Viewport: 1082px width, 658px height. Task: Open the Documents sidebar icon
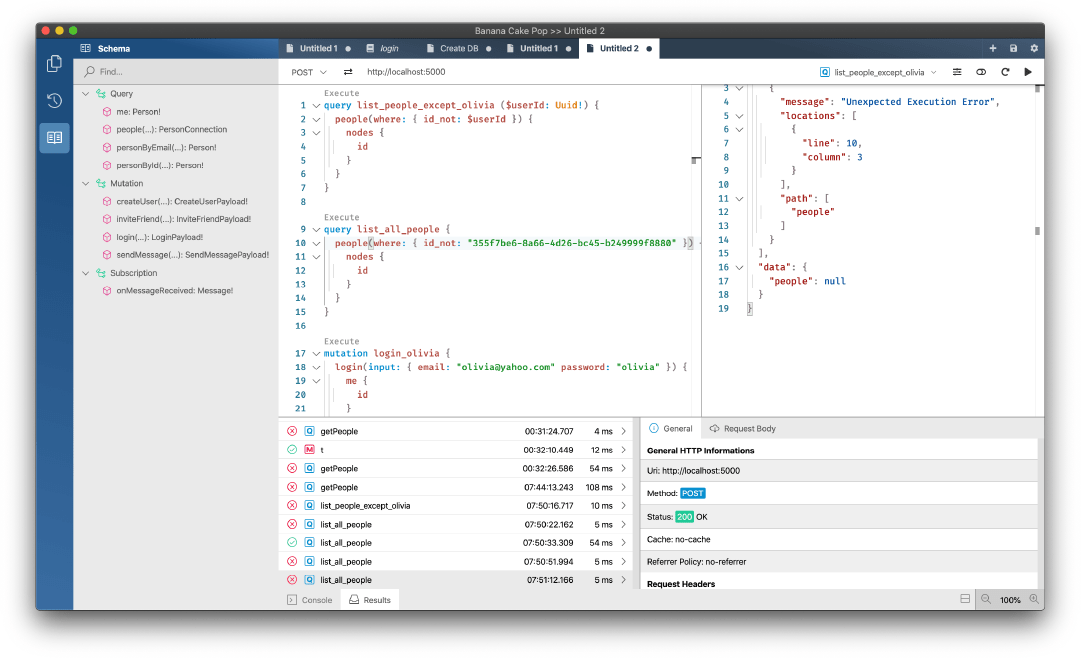[x=54, y=63]
